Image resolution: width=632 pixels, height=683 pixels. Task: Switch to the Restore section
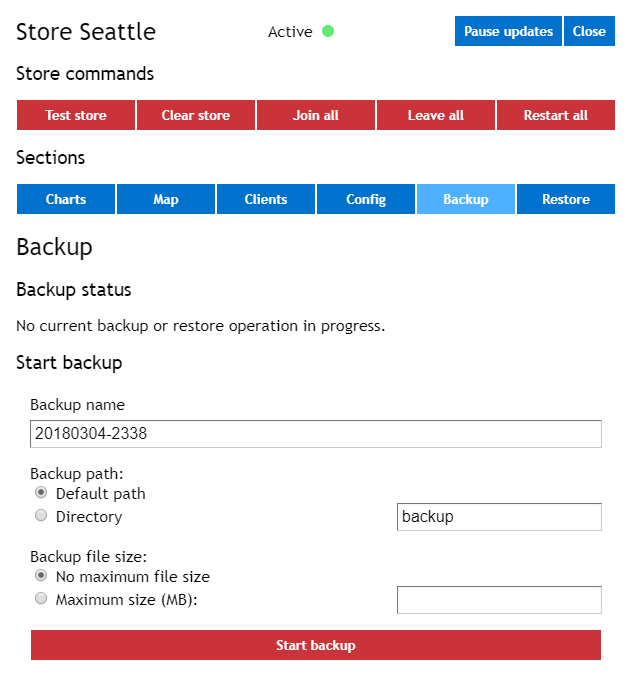click(566, 199)
